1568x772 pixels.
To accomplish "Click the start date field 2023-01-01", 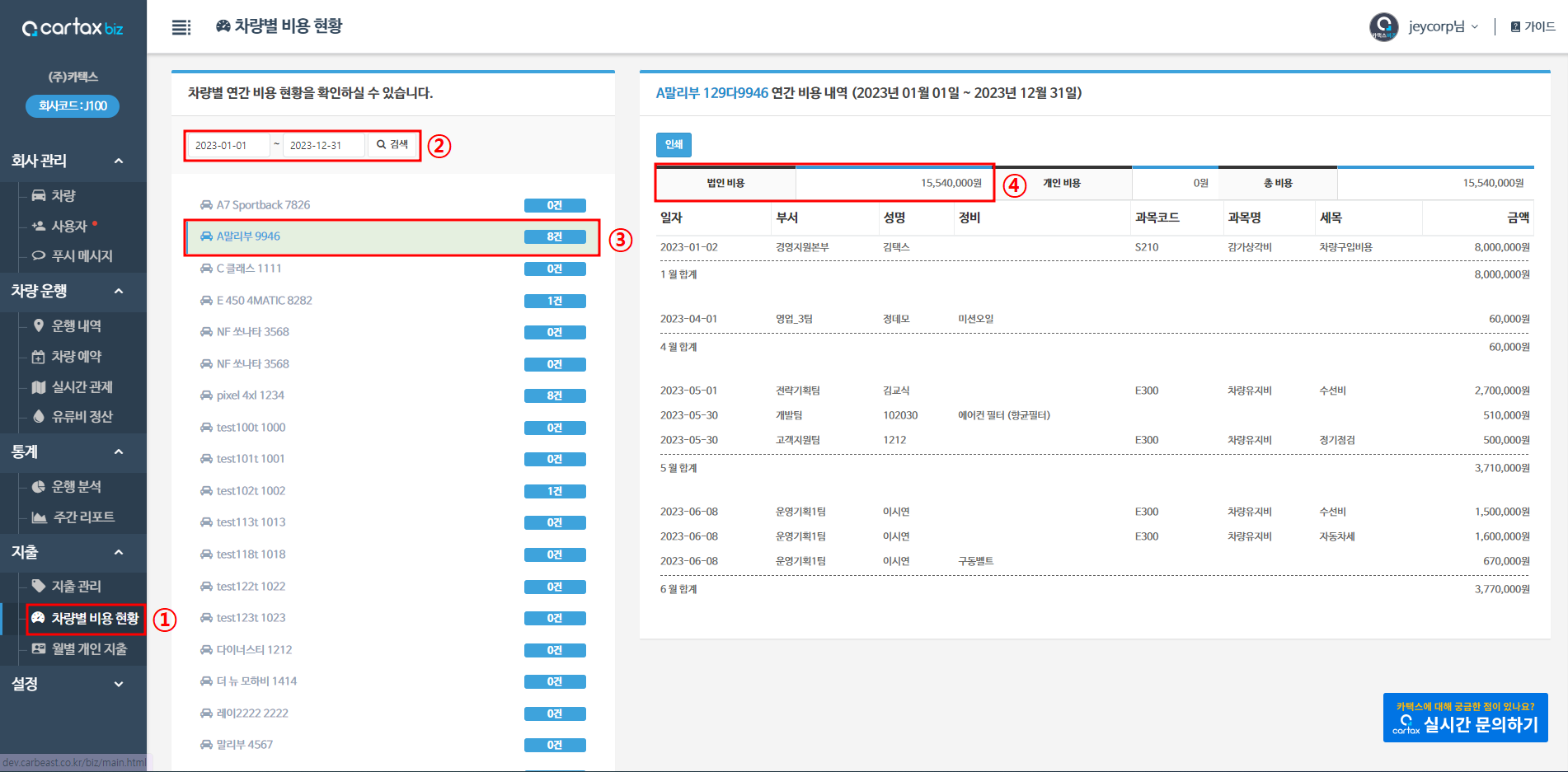I will point(229,145).
